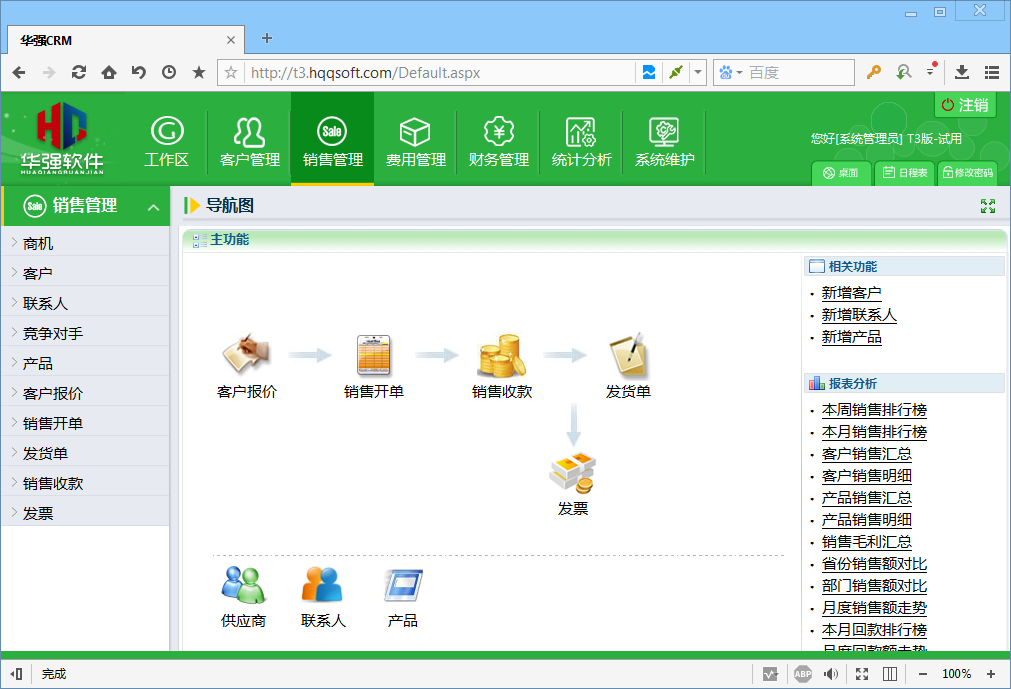Click the 新增产品 link
This screenshot has width=1011, height=689.
point(851,337)
